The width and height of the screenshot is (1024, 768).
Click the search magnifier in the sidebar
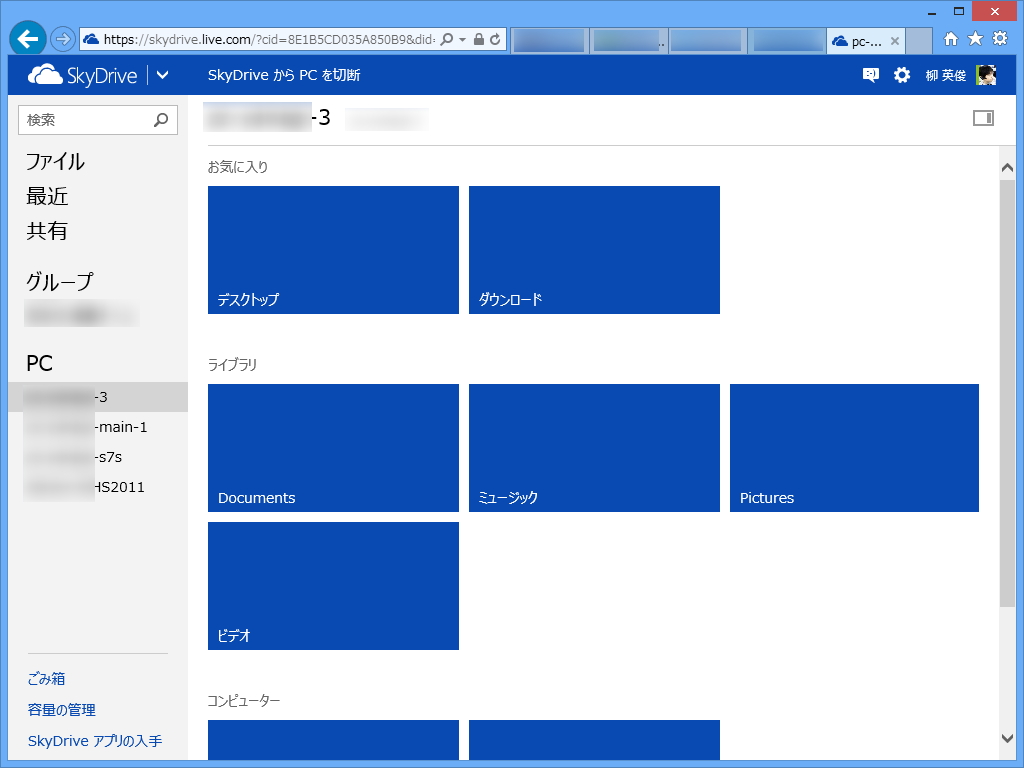click(x=160, y=119)
